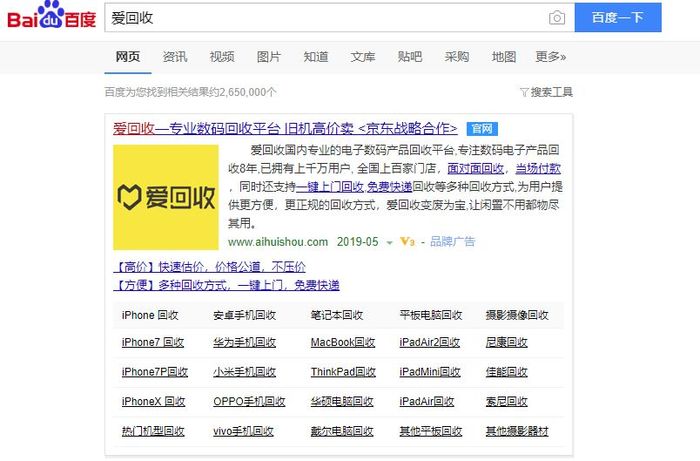Expand the dropdown arrow after 2019-05
This screenshot has height=461, width=700.
coord(389,243)
